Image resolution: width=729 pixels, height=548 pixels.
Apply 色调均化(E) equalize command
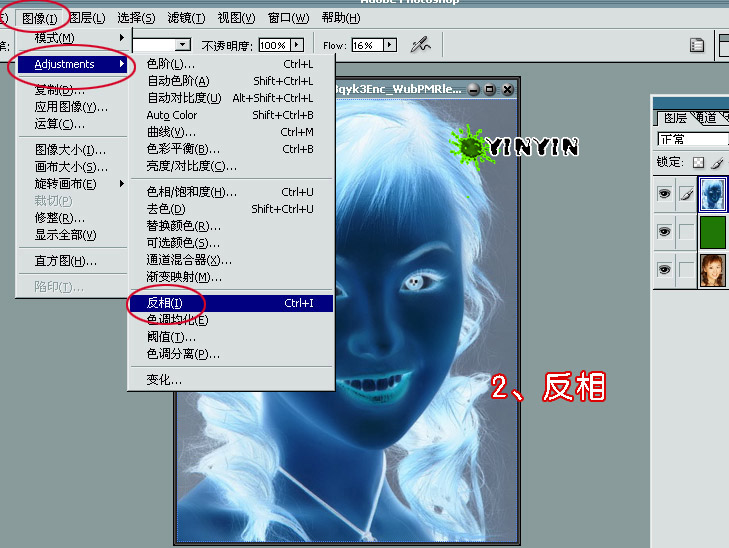[231, 320]
